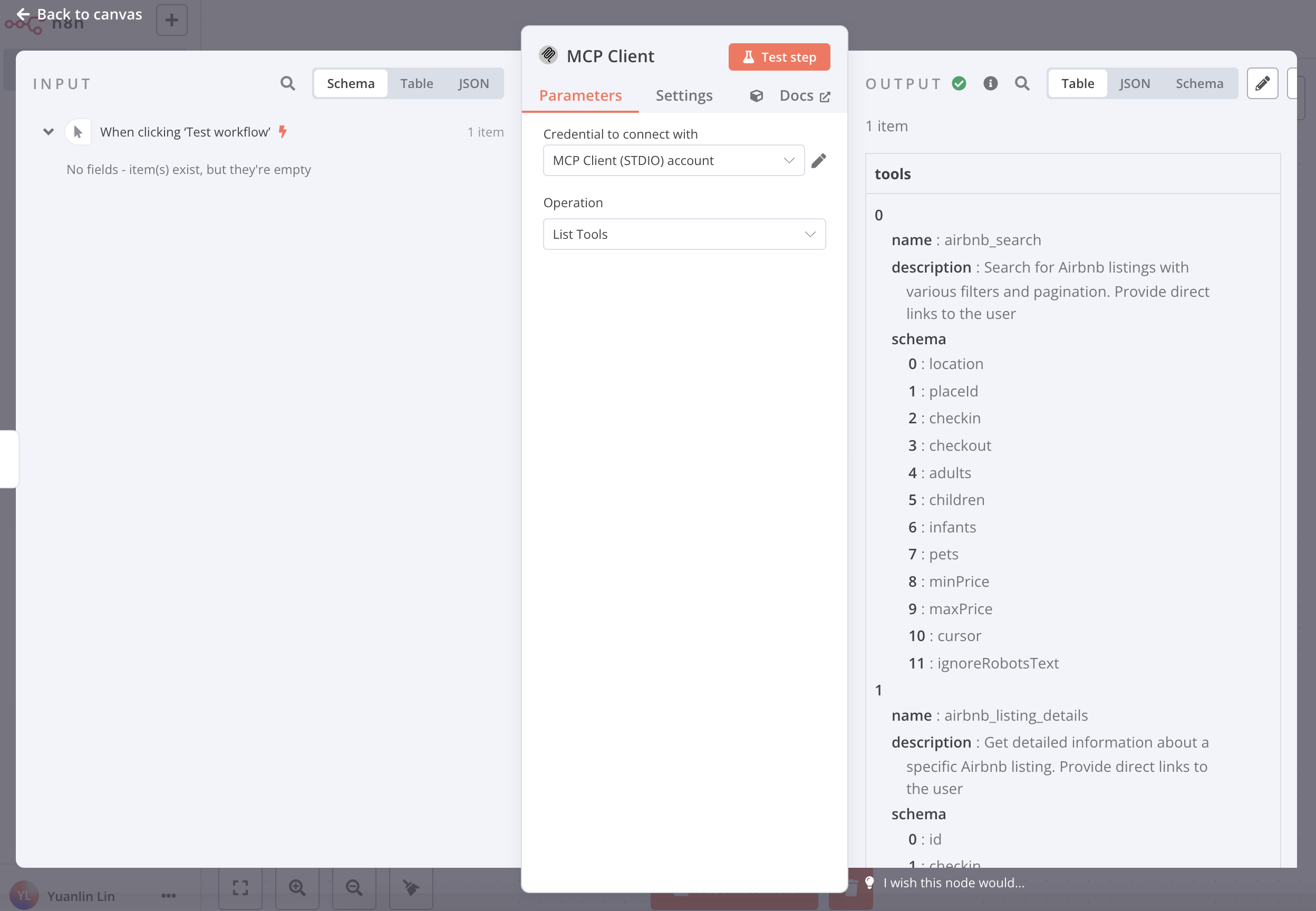The height and width of the screenshot is (911, 1316).
Task: Open the Credential to connect with dropdown
Action: pos(673,160)
